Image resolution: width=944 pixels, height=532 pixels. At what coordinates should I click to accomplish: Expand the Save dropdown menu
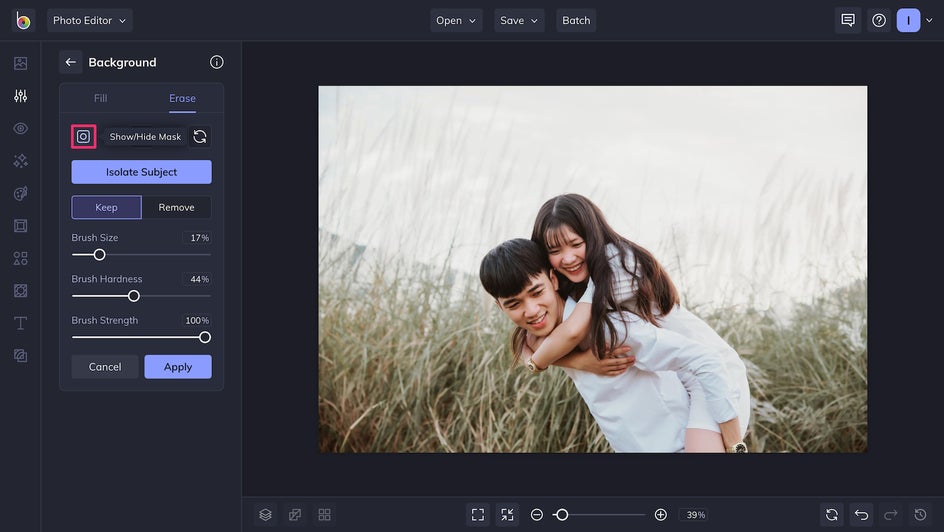519,20
